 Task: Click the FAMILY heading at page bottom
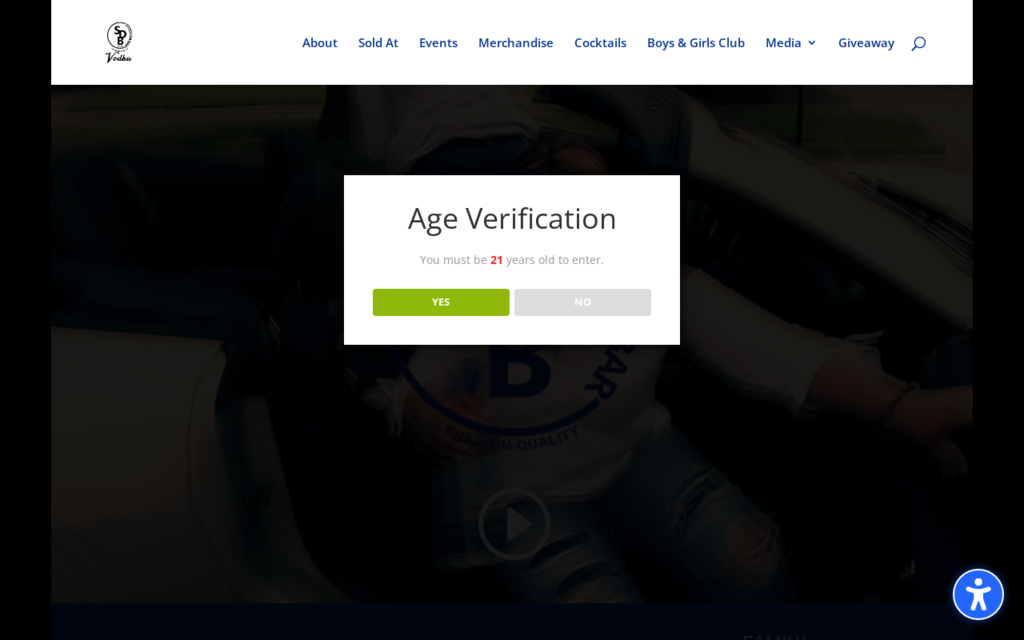pyautogui.click(x=773, y=636)
